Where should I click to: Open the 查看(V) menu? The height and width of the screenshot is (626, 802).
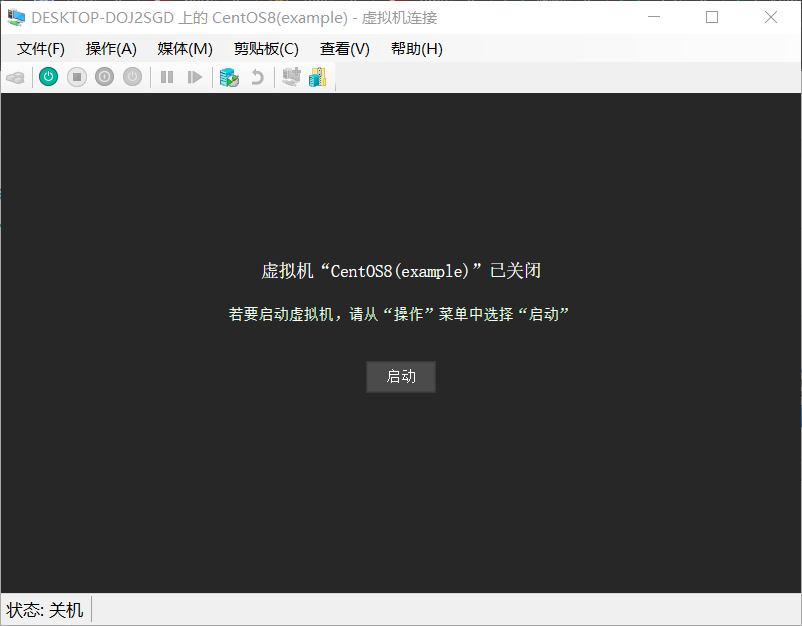click(345, 49)
